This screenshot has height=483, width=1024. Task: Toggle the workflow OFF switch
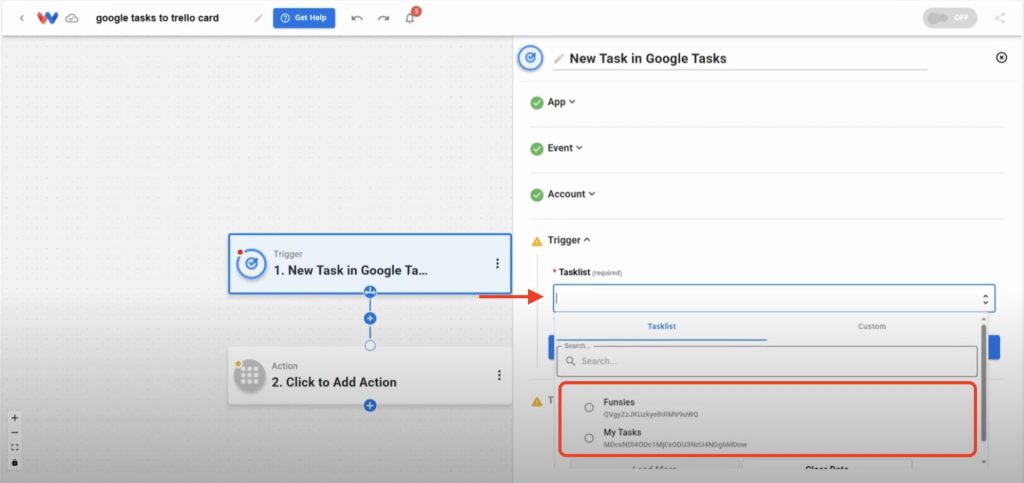(x=950, y=18)
